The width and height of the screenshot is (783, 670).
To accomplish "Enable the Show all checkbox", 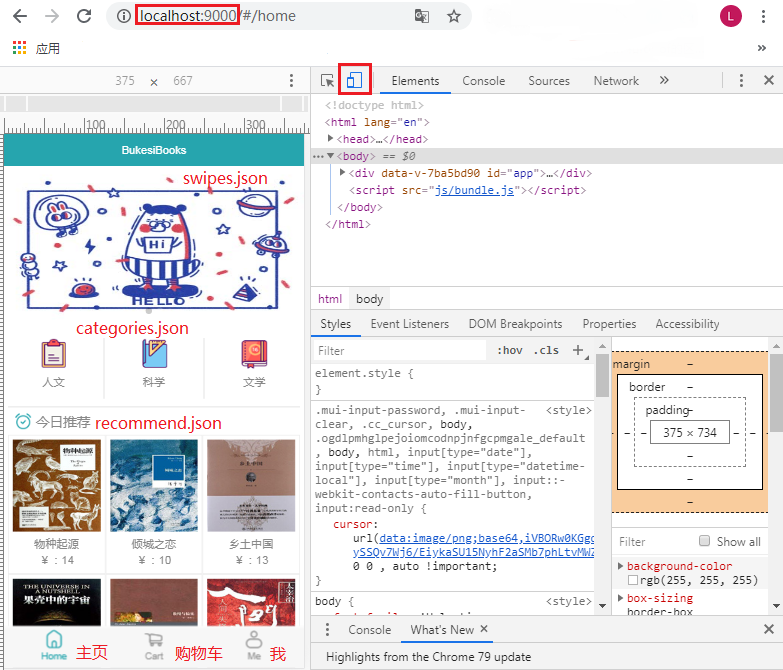I will pyautogui.click(x=704, y=541).
